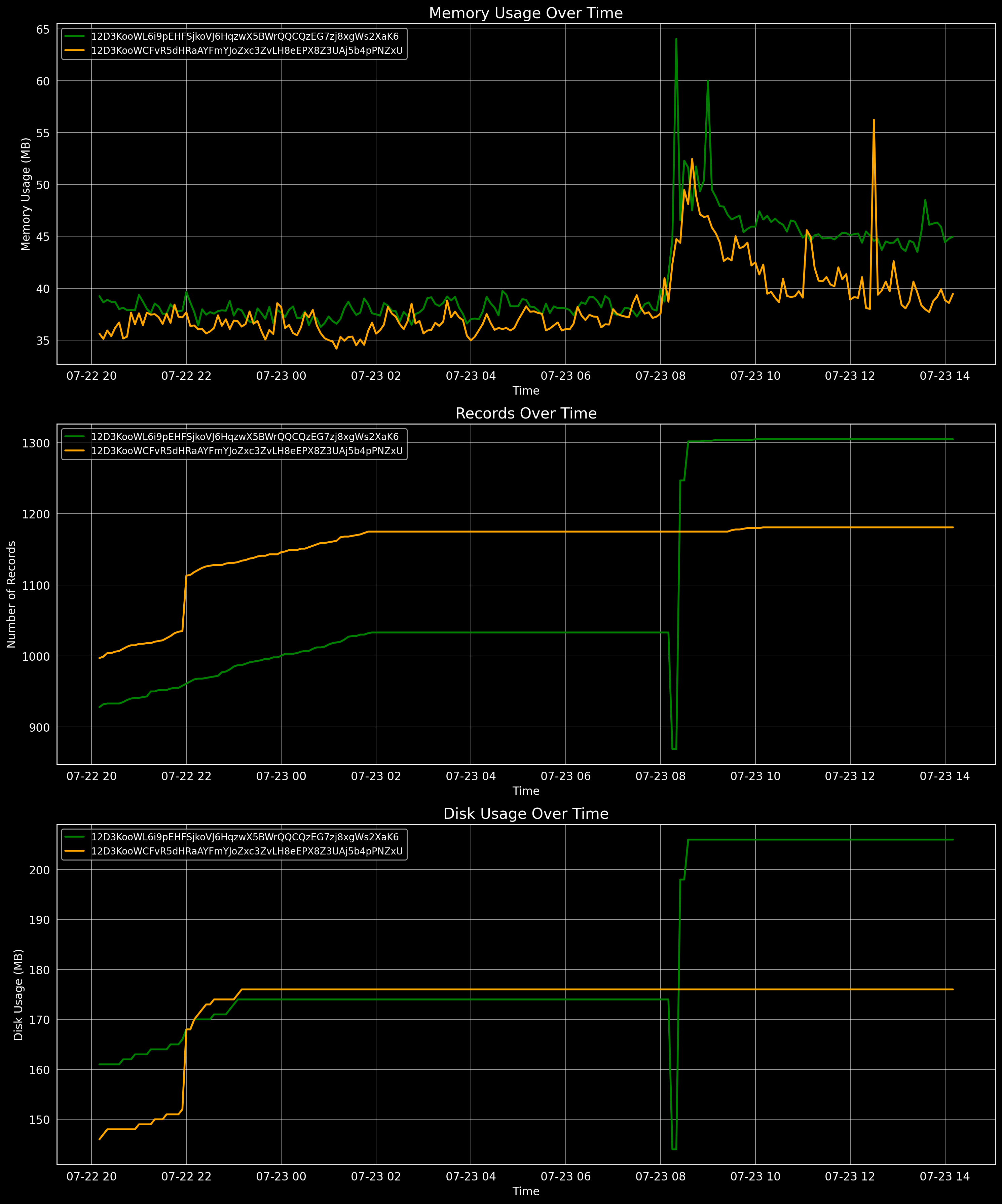
Task: Click the "170" tick on the Disk chart
Action: (40, 1020)
